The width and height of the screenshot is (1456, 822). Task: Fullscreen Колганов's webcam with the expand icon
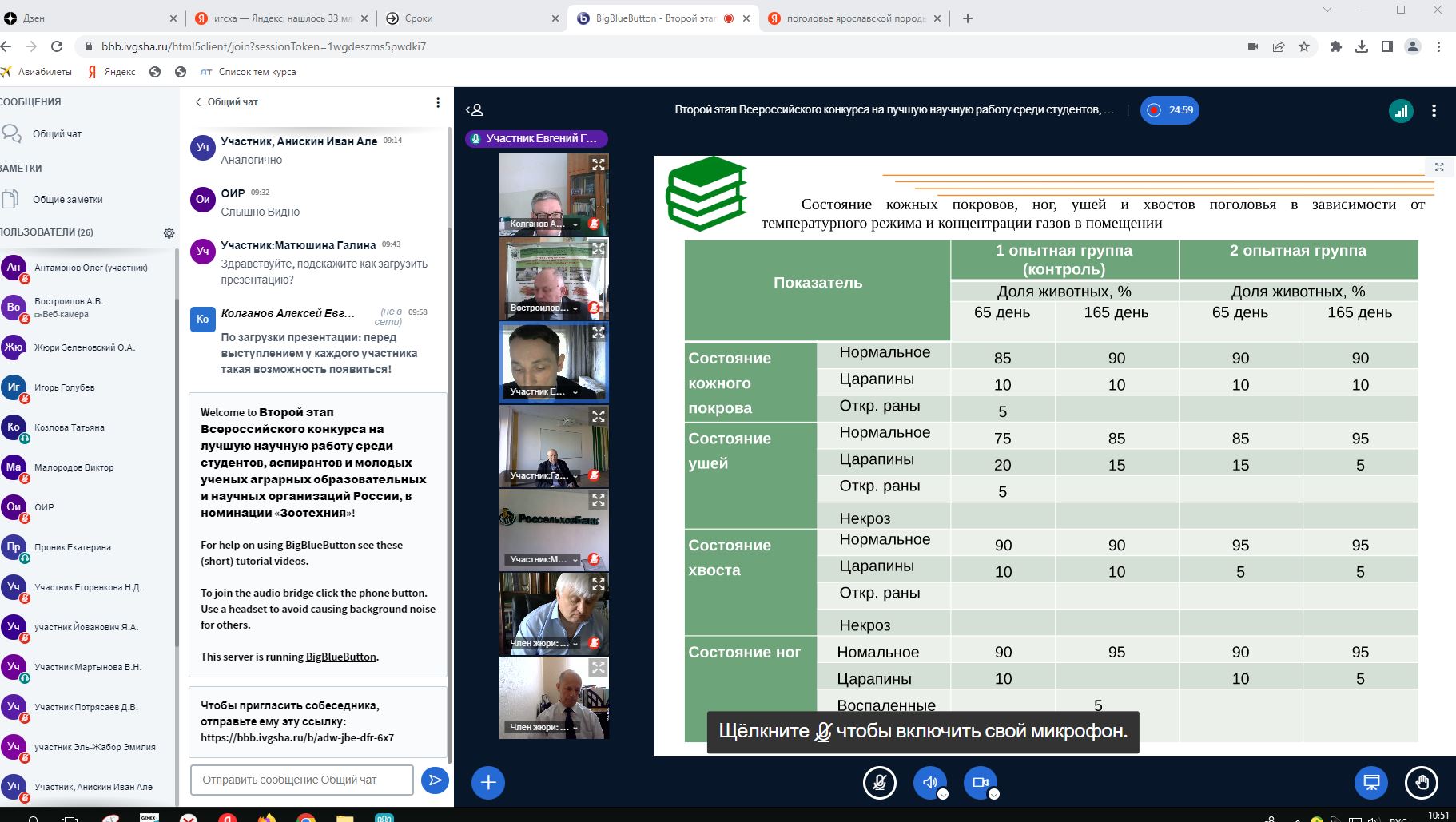coord(599,165)
